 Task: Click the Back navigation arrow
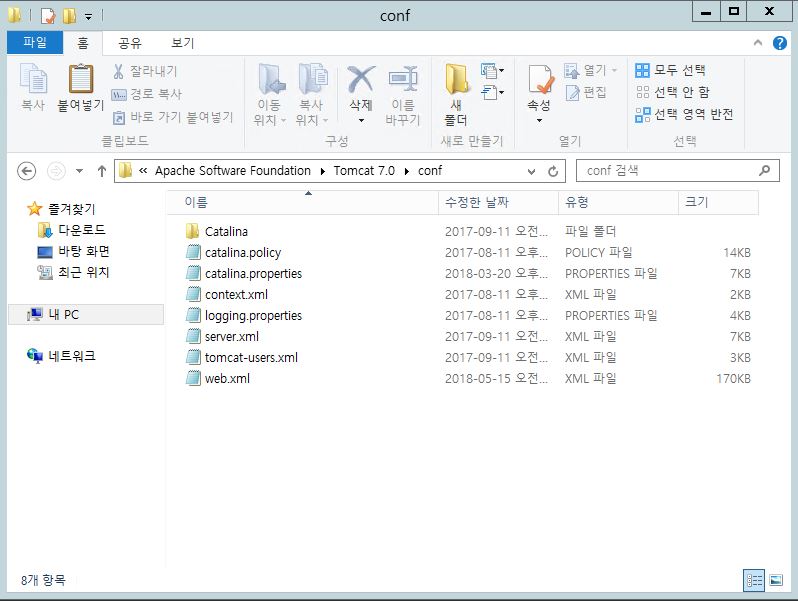[26, 171]
